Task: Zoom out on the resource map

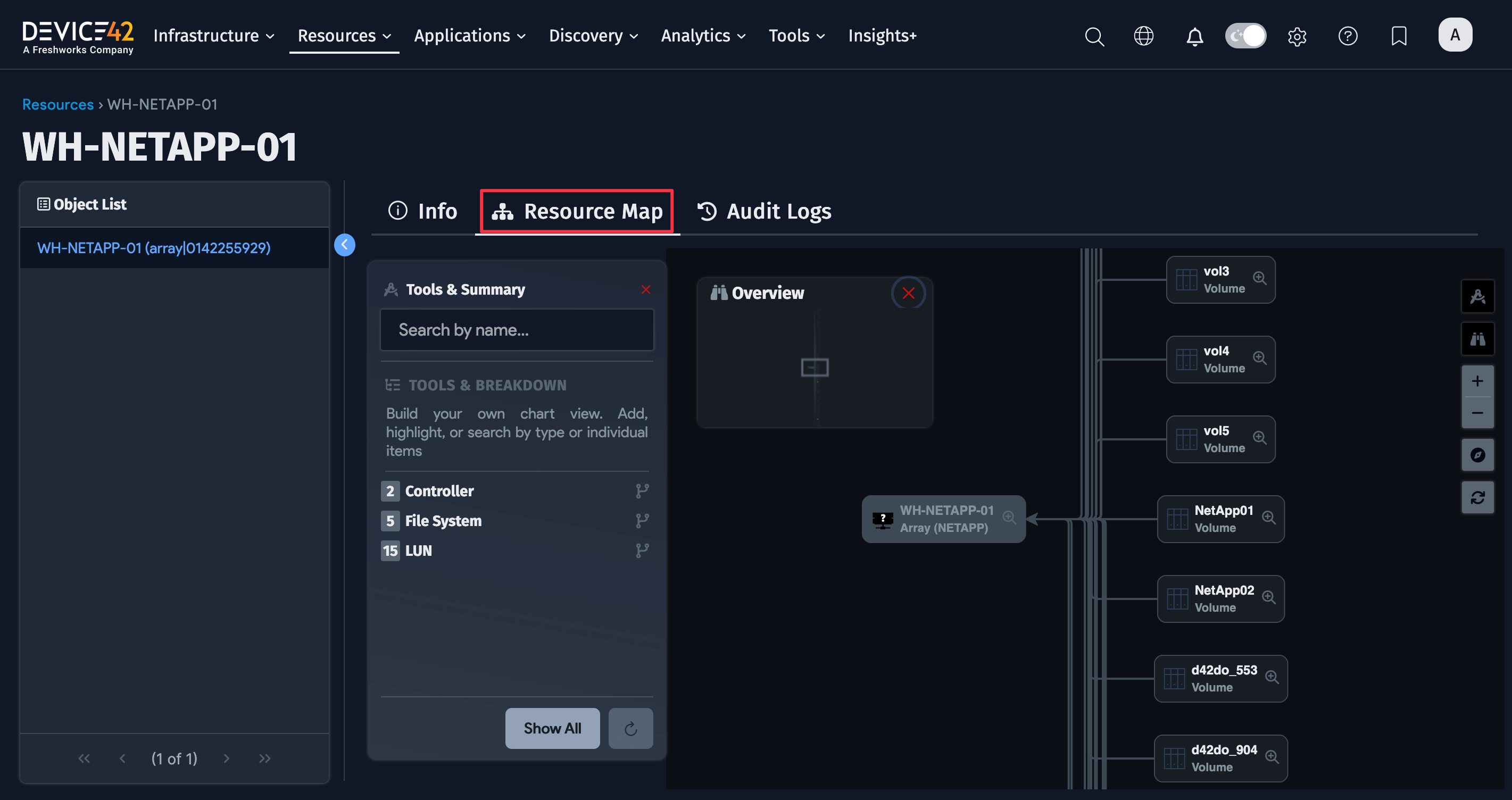Action: (1477, 413)
